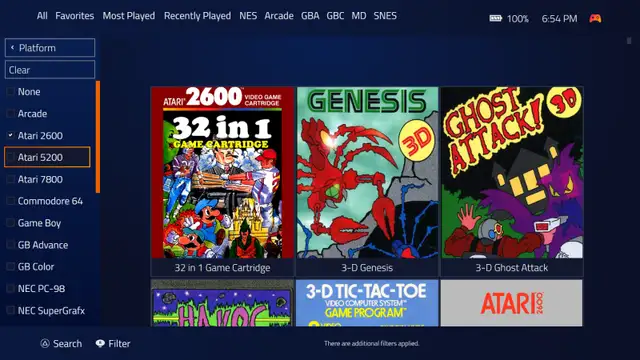This screenshot has height=360, width=640.
Task: Select the Havoc game thumbnail
Action: [222, 303]
